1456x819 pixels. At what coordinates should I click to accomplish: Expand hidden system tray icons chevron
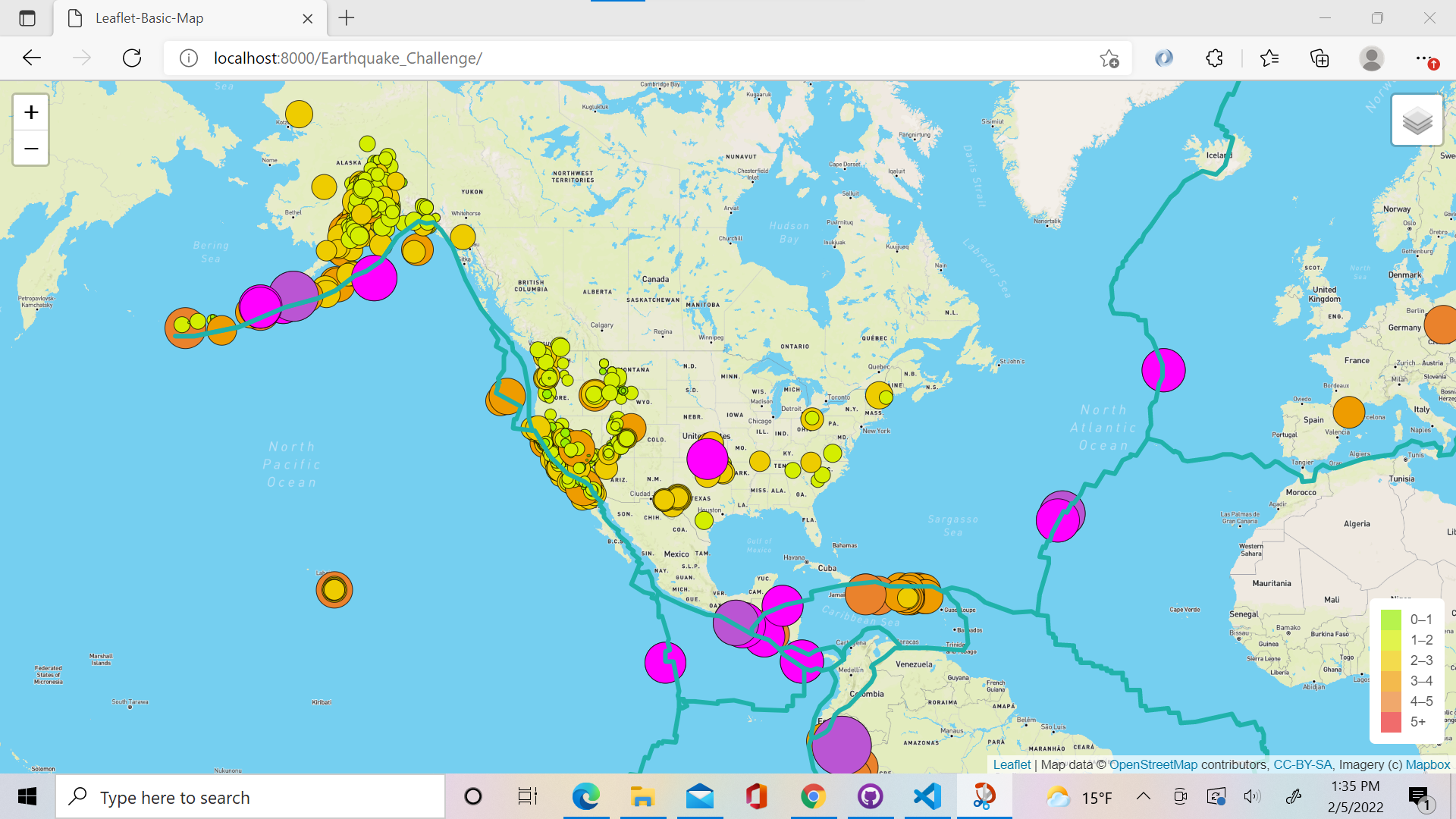tap(1144, 796)
